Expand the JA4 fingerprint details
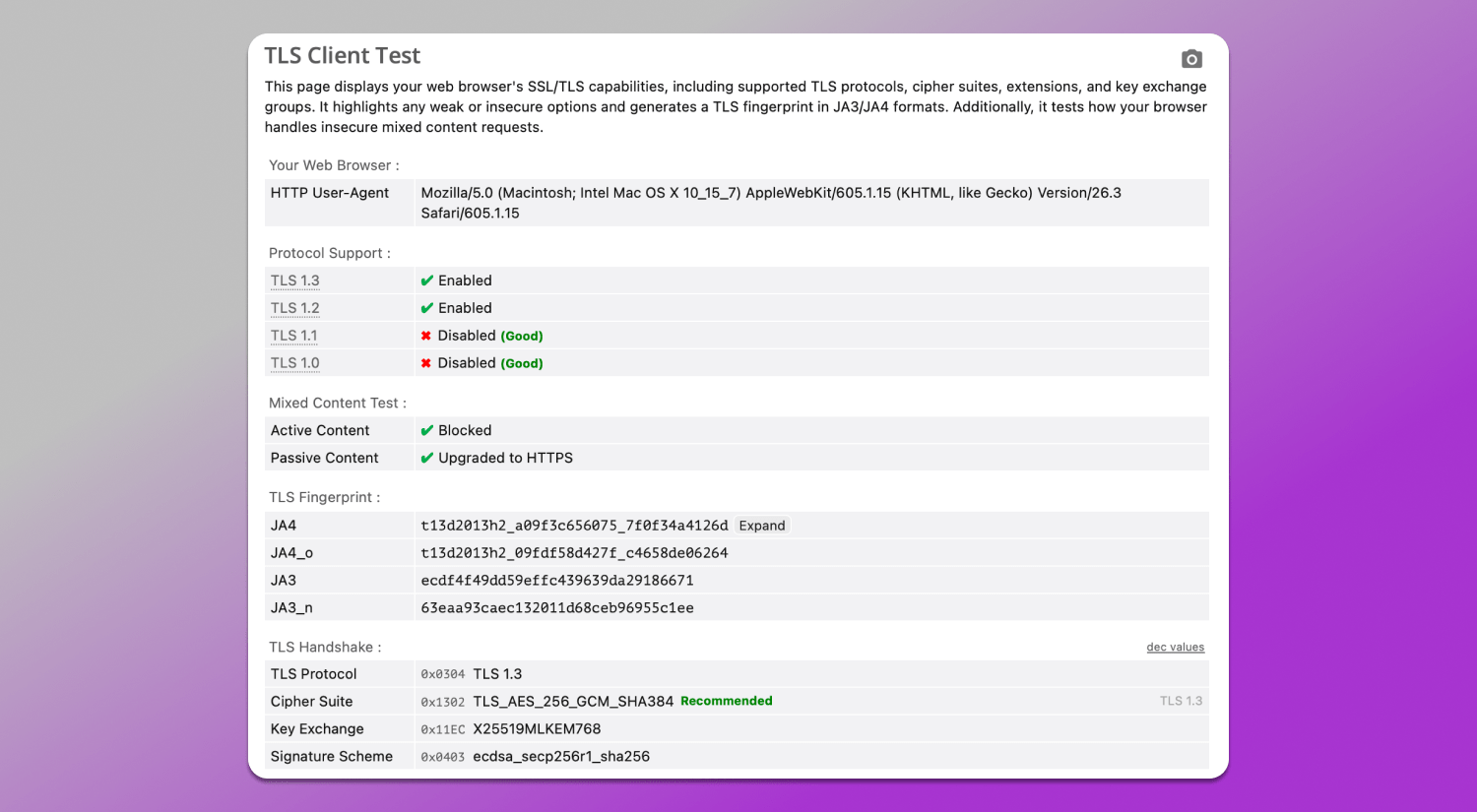The width and height of the screenshot is (1477, 812). (x=762, y=526)
